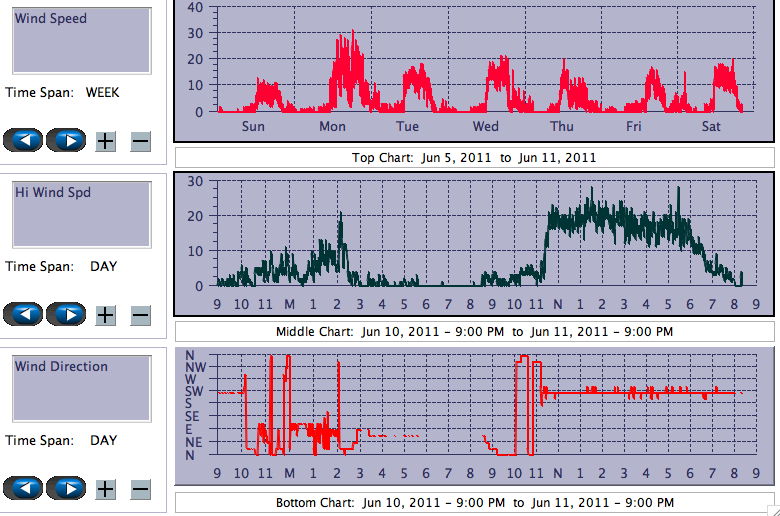Click the Top Chart date range caption
The image size is (780, 516).
pyautogui.click(x=474, y=158)
